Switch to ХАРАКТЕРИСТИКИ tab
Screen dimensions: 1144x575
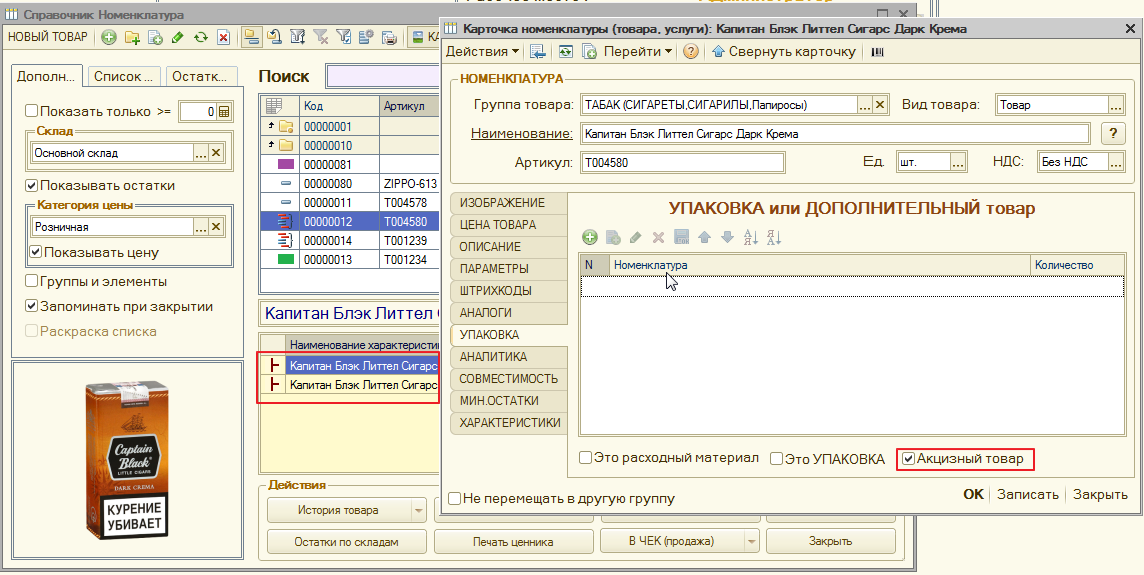(x=510, y=422)
